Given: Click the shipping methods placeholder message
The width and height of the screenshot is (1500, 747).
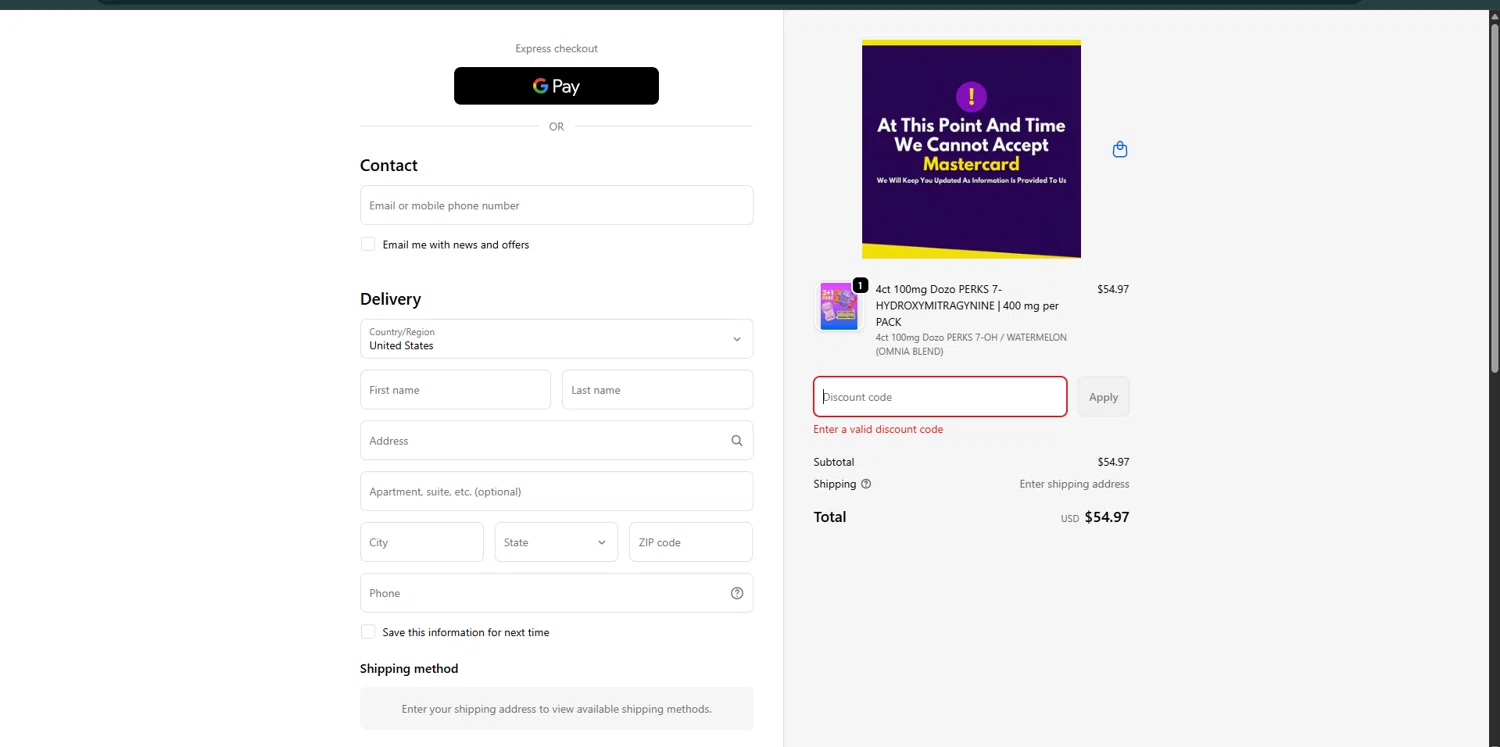Looking at the screenshot, I should 556,709.
